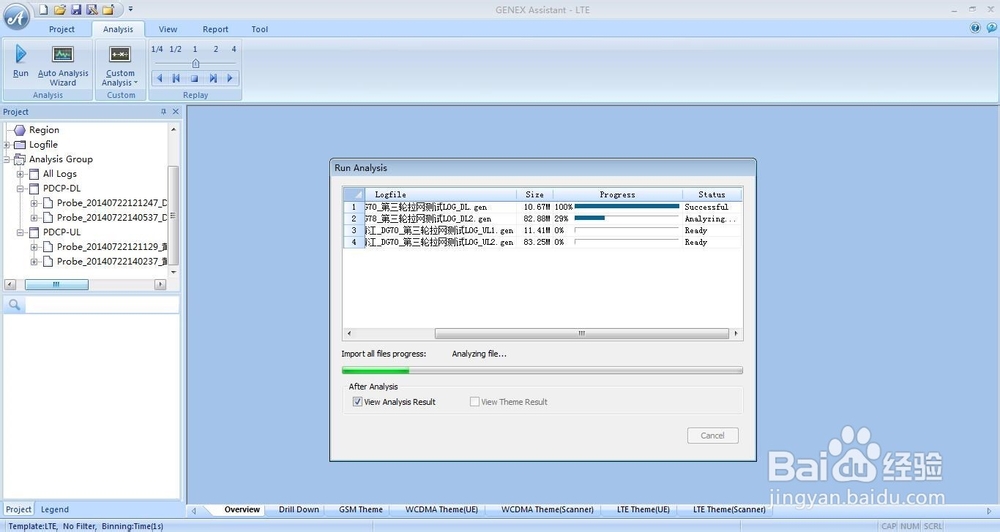Viewport: 1000px width, 532px height.
Task: Open the Custom Analysis dropdown
Action: pos(120,66)
